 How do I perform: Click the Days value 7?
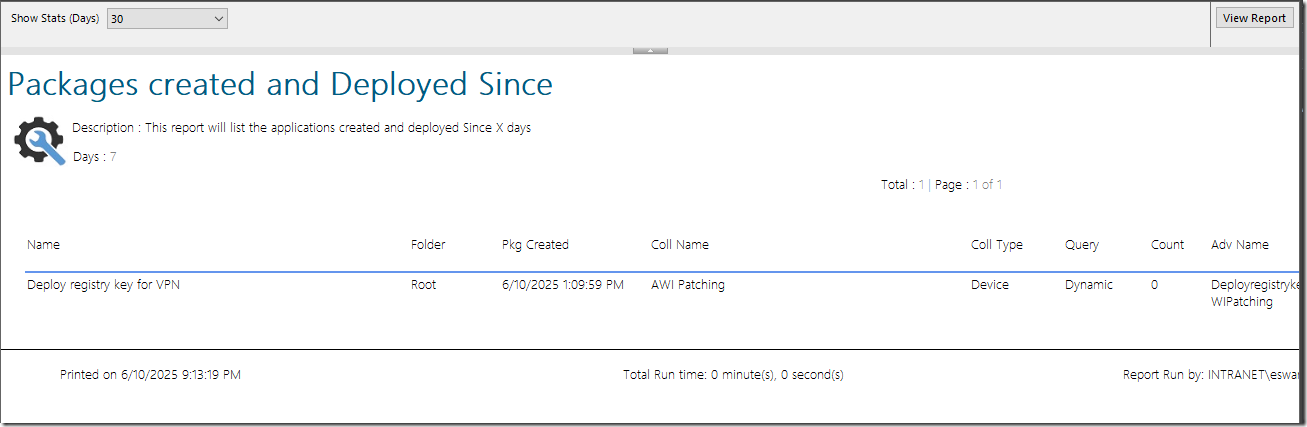tap(113, 157)
